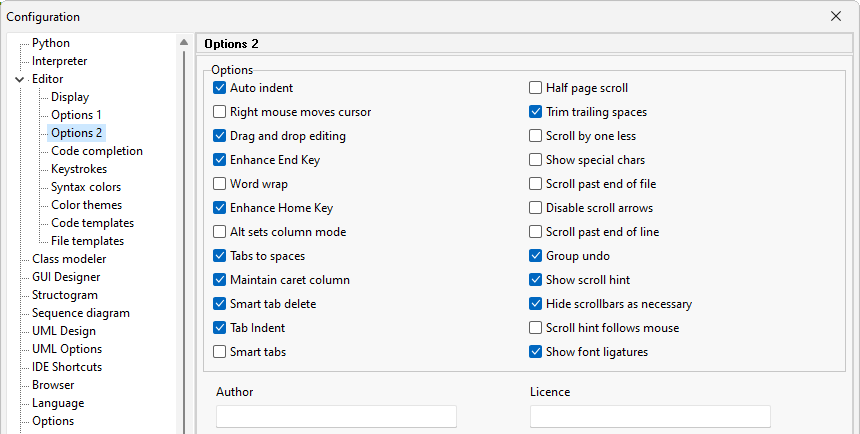The height and width of the screenshot is (434, 860).
Task: Turn on Smart tabs
Action: (219, 352)
